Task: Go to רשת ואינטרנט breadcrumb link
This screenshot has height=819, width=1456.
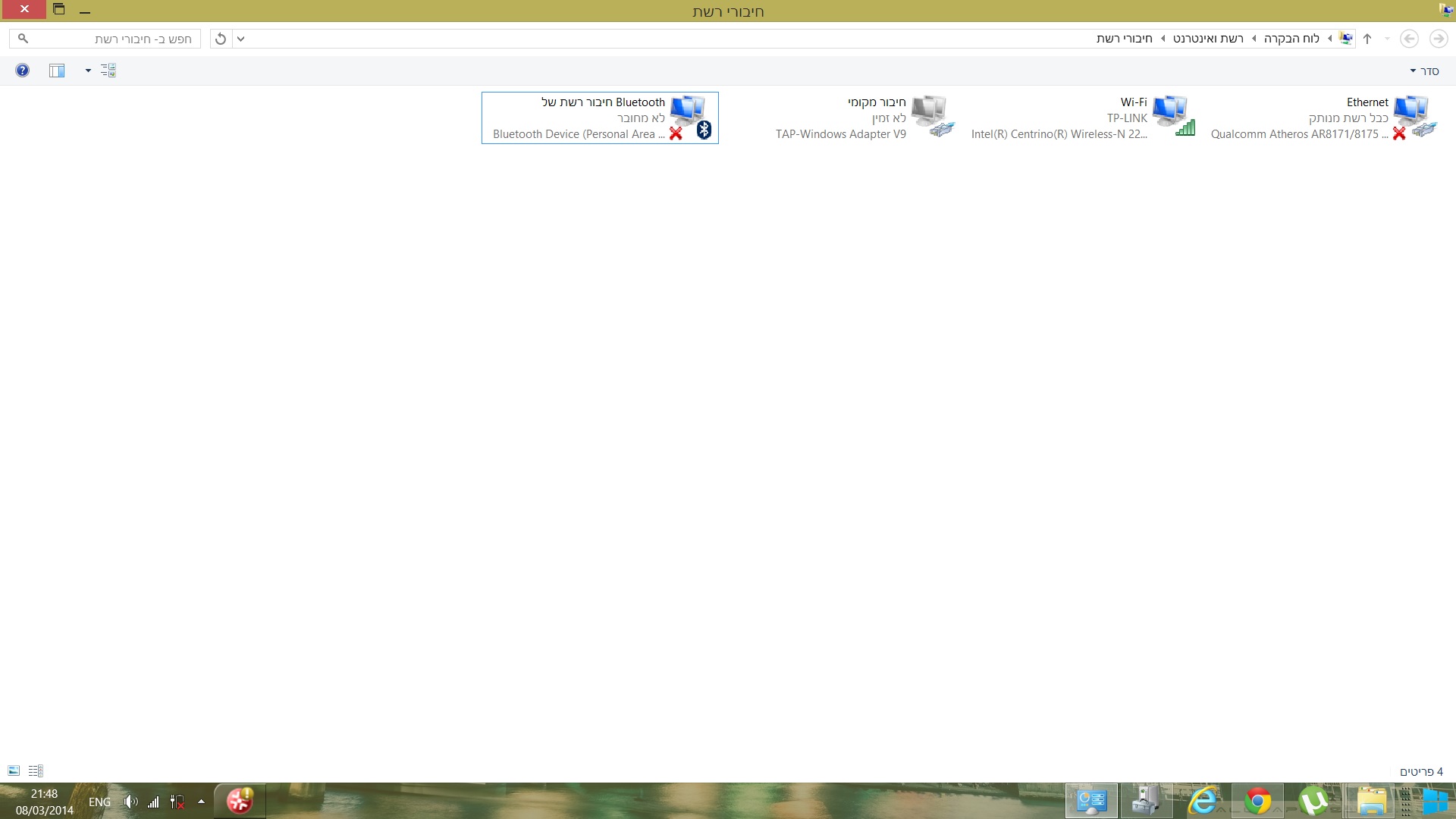Action: point(1208,39)
